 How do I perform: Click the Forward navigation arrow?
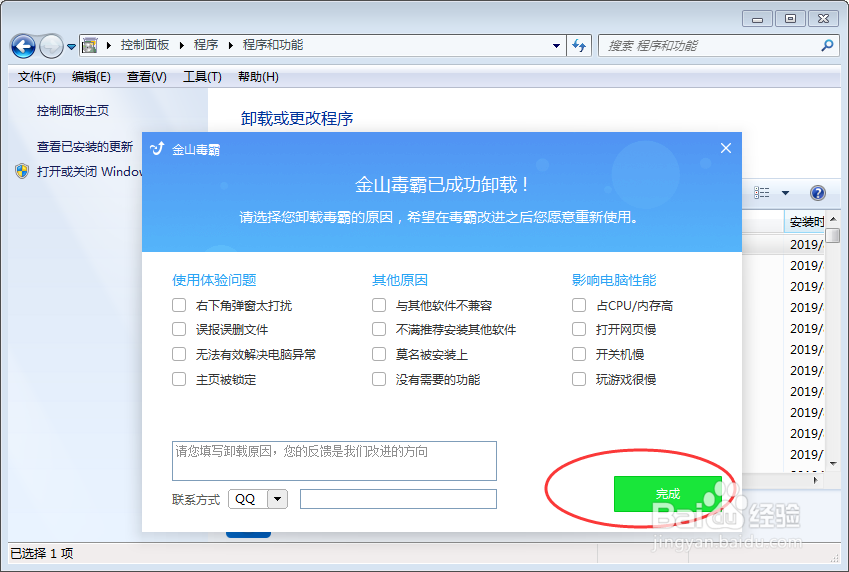(x=51, y=46)
